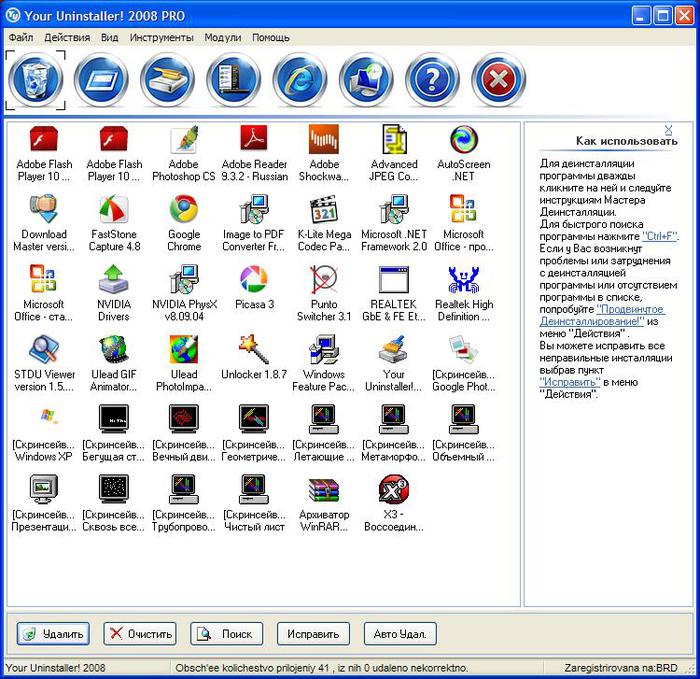The width and height of the screenshot is (700, 679).
Task: Open the Вид menu
Action: pyautogui.click(x=109, y=38)
